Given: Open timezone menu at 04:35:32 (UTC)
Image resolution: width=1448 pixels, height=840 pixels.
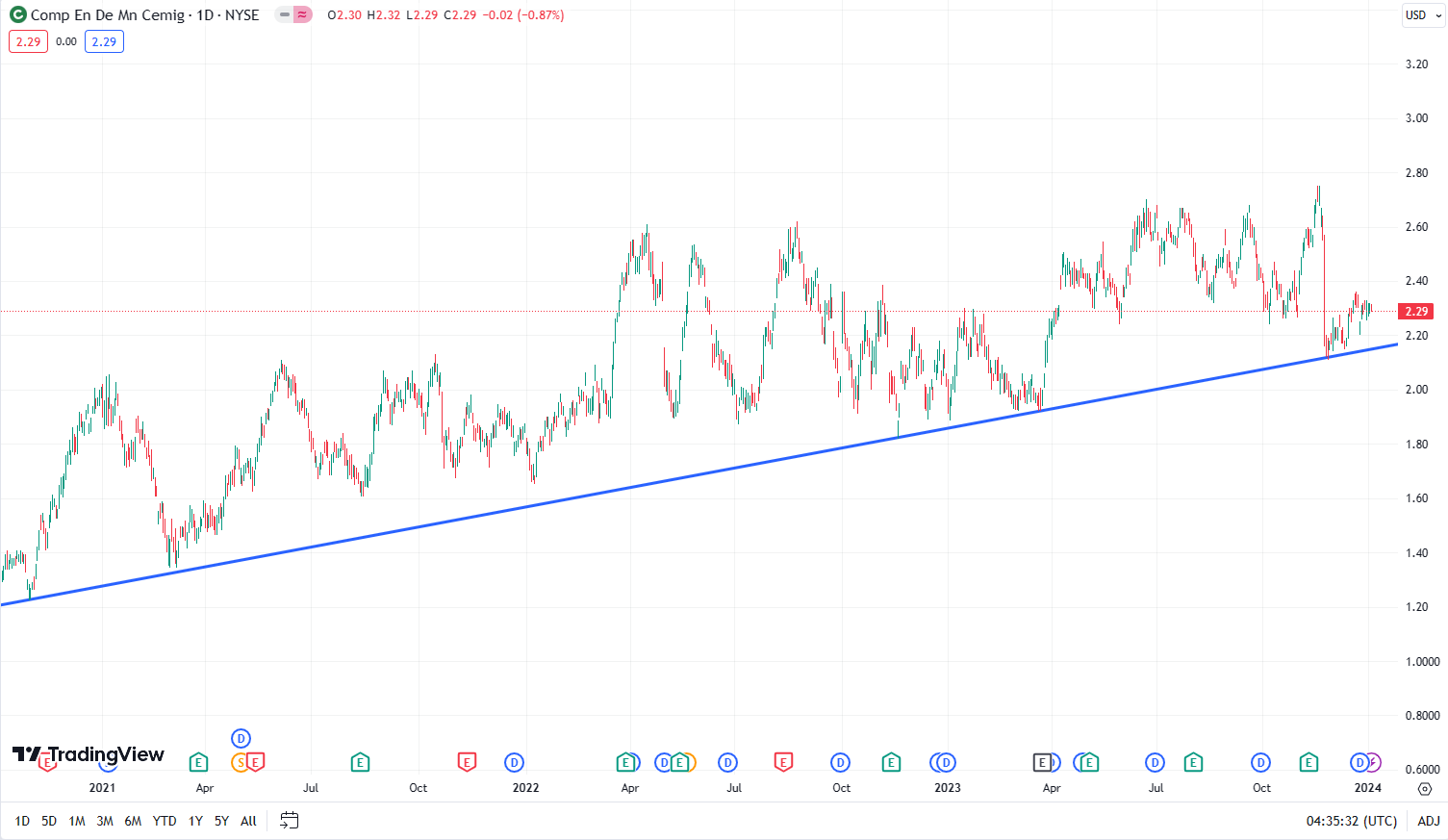Looking at the screenshot, I should [x=1351, y=821].
